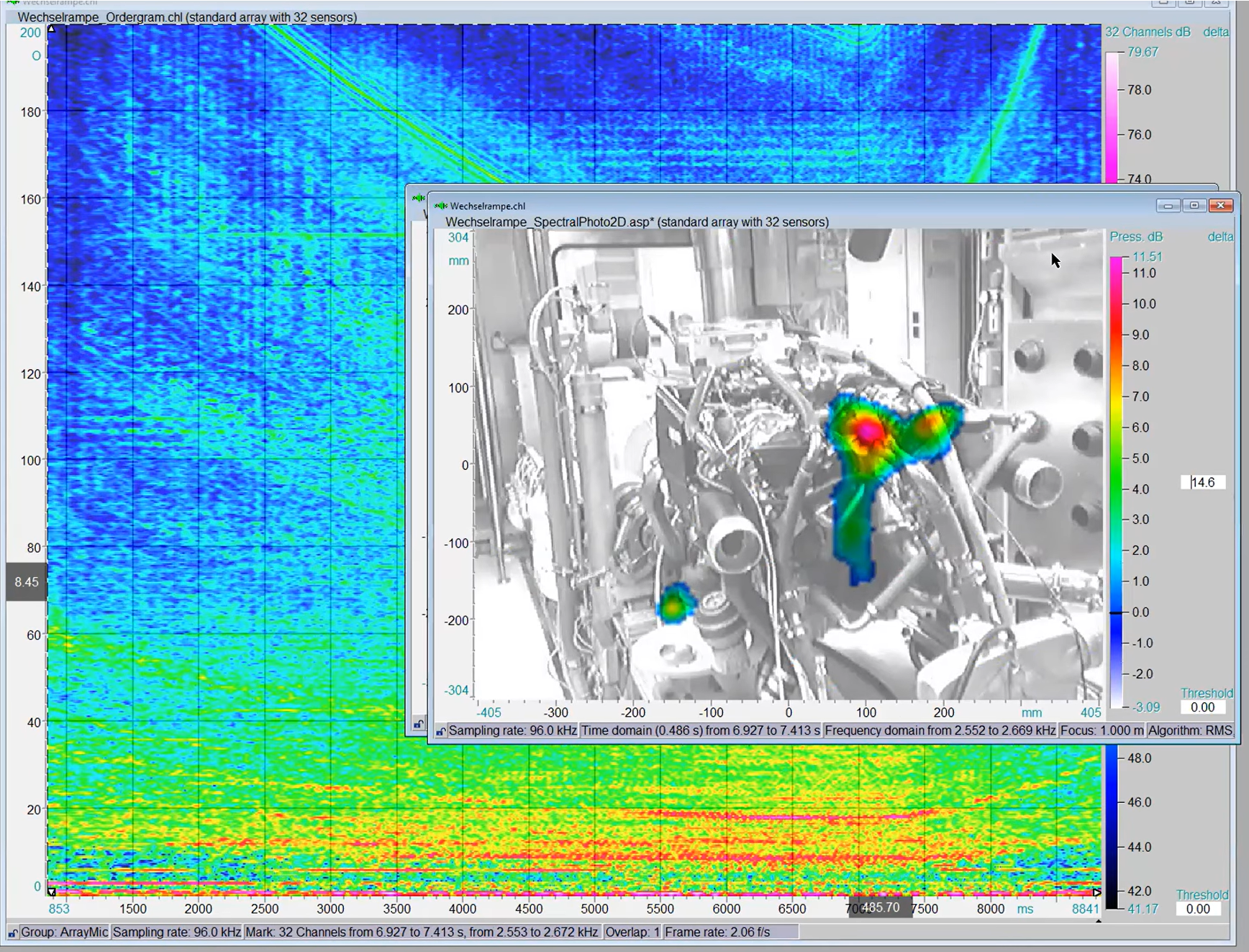Click the "8841" end time on the Ordergram axis
This screenshot has width=1249, height=952.
click(x=1086, y=910)
